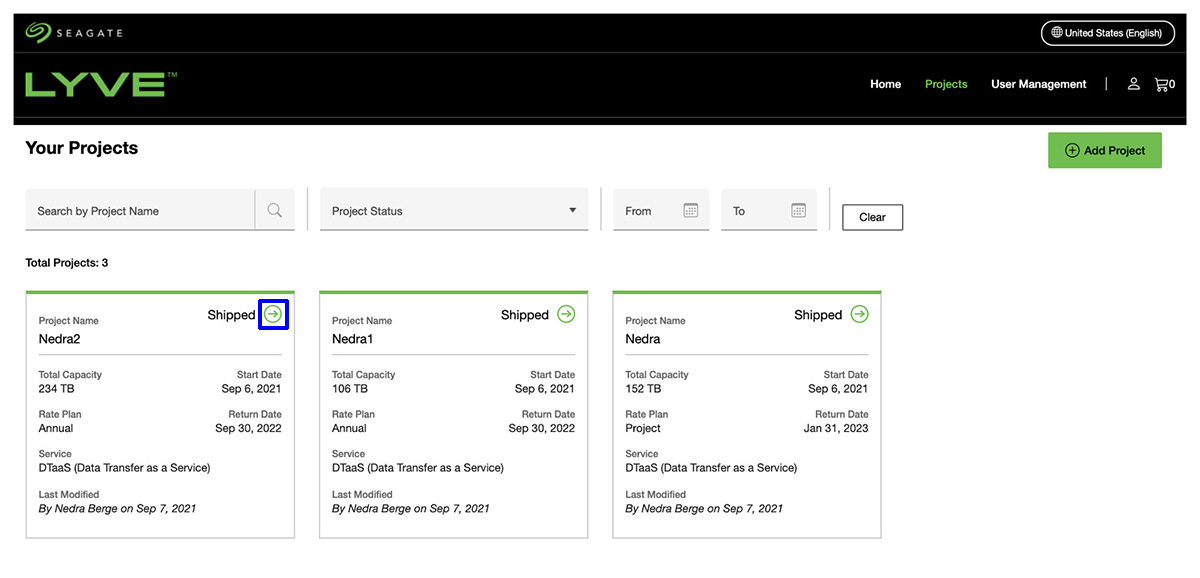Open User Management menu

(1038, 84)
